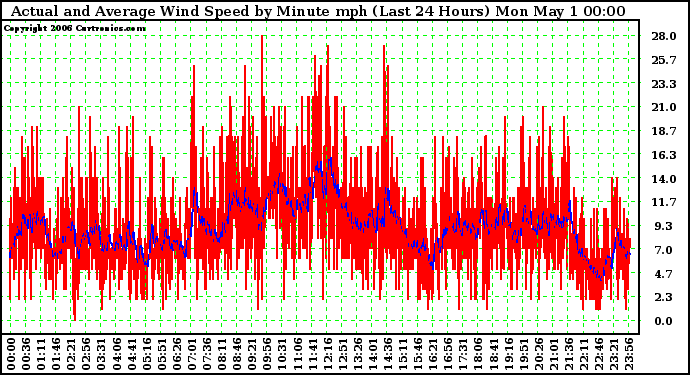Click the 00:00 time axis label
This screenshot has width=690, height=375.
pos(11,354)
